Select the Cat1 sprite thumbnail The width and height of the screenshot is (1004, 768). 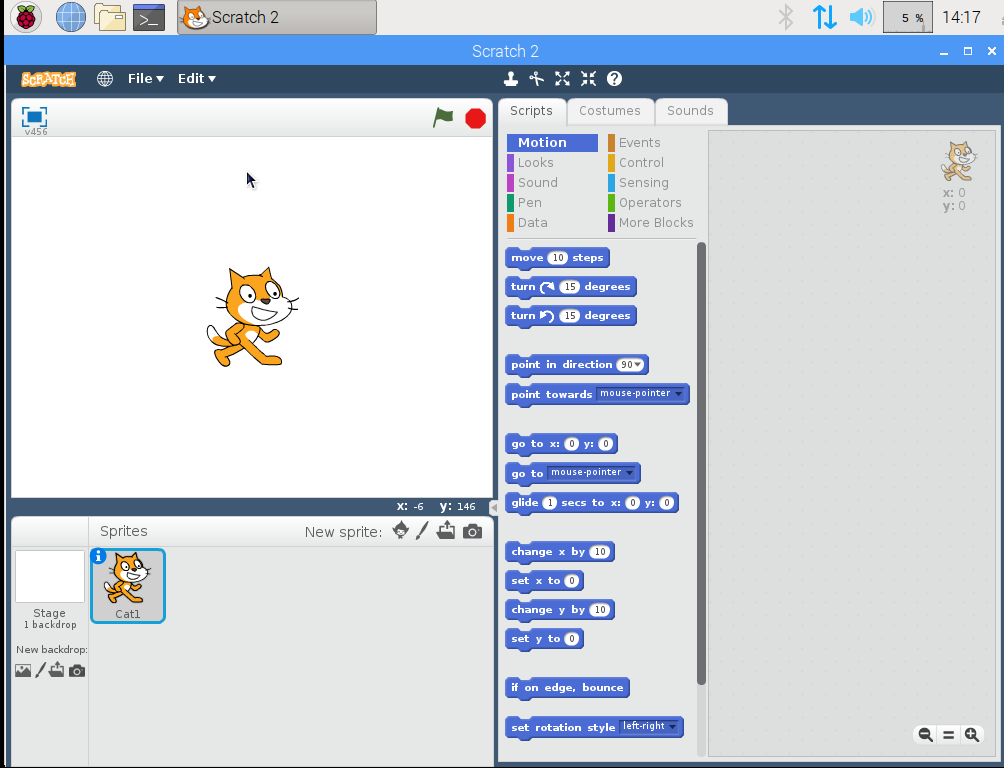[127, 585]
